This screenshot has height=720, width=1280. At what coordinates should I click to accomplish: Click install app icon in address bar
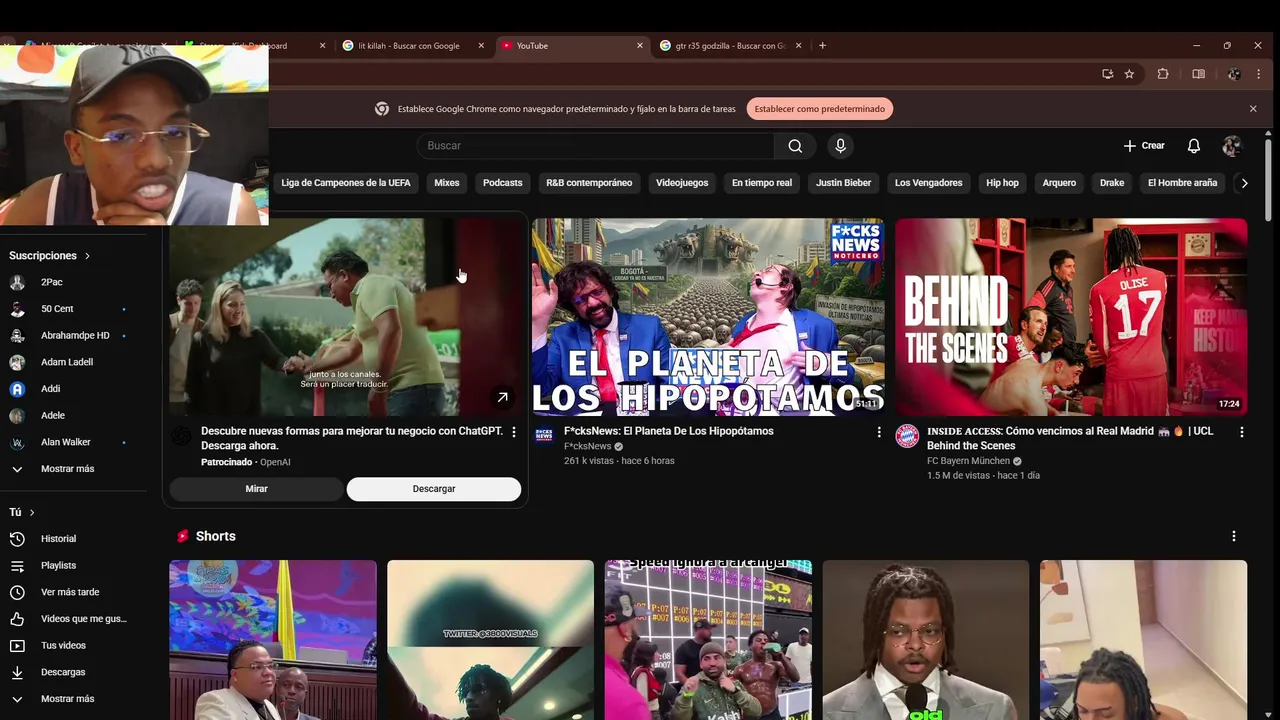point(1107,74)
